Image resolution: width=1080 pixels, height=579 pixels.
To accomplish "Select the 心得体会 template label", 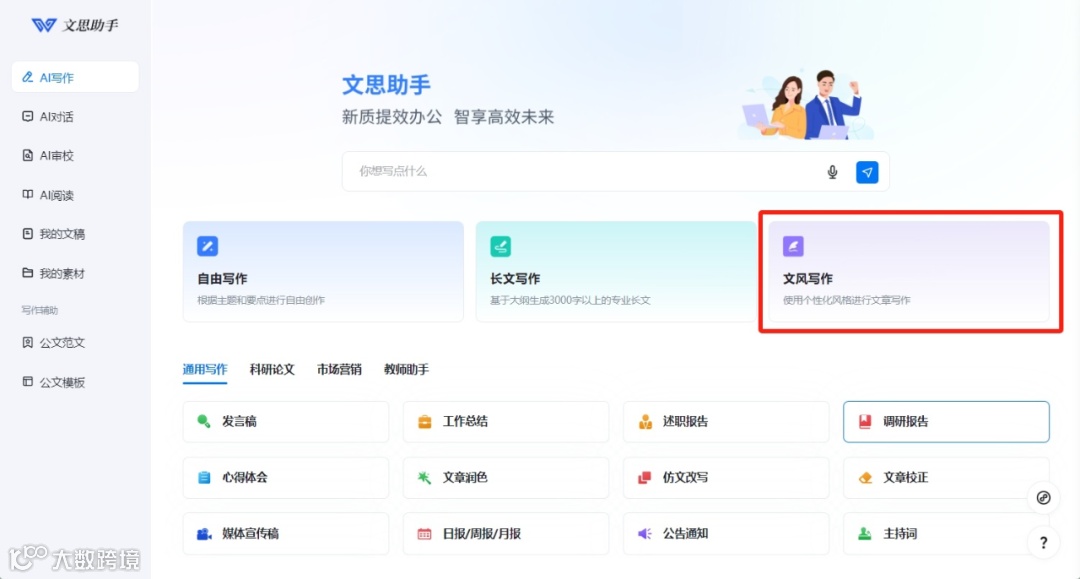I will click(245, 477).
